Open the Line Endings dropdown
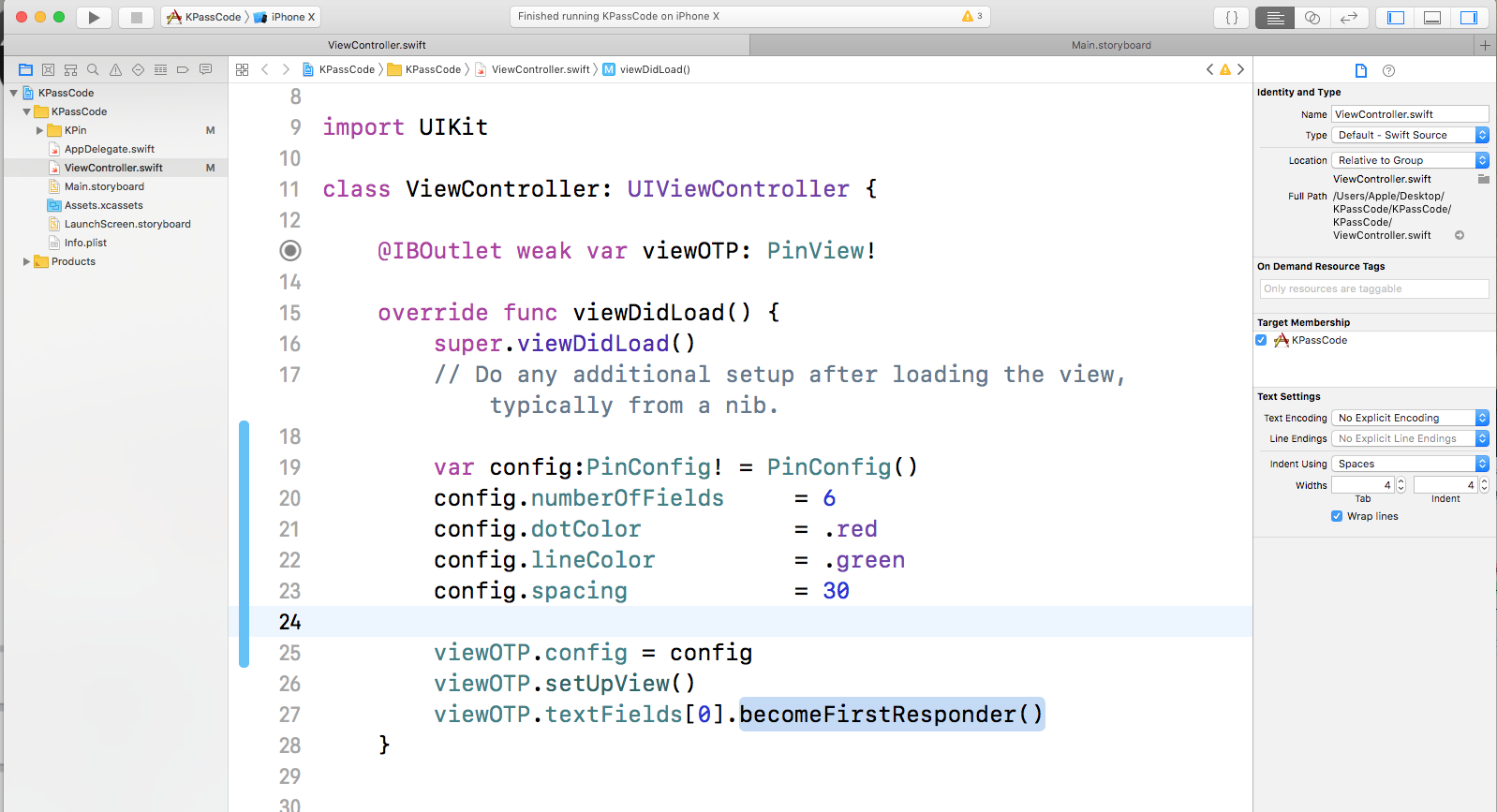The image size is (1497, 812). pos(1410,438)
